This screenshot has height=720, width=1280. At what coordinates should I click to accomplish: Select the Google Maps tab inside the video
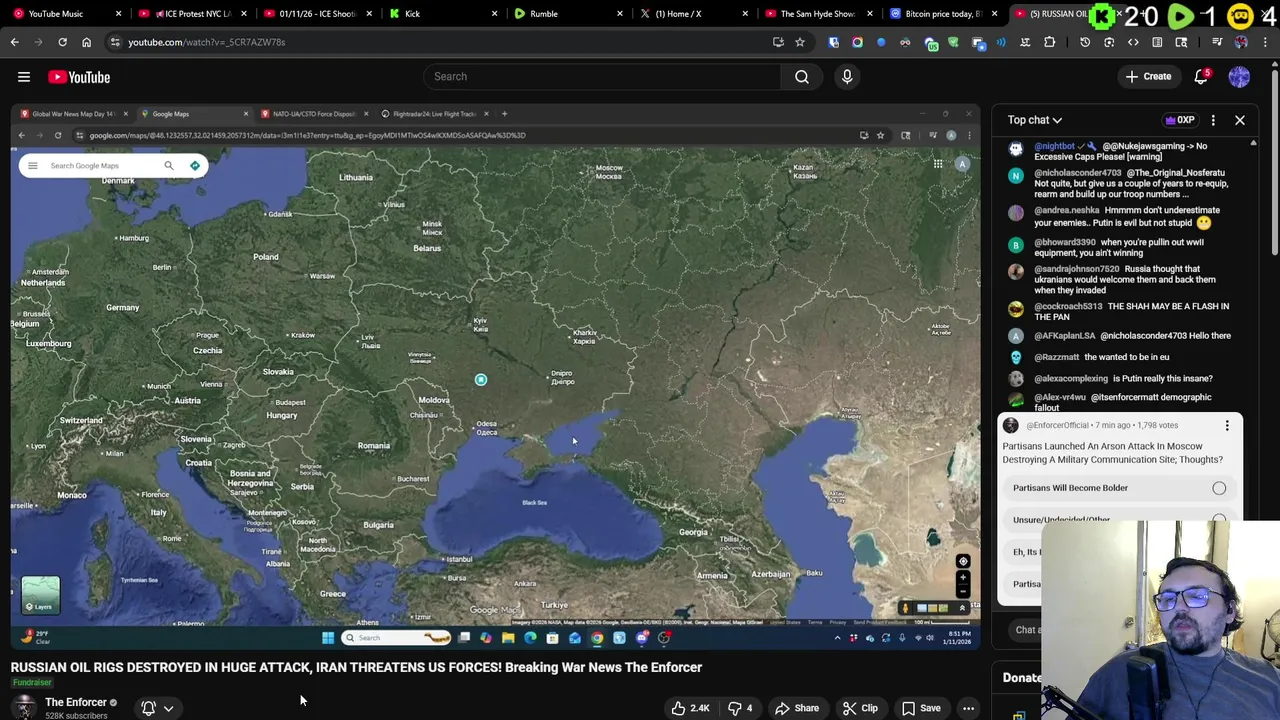click(x=193, y=114)
